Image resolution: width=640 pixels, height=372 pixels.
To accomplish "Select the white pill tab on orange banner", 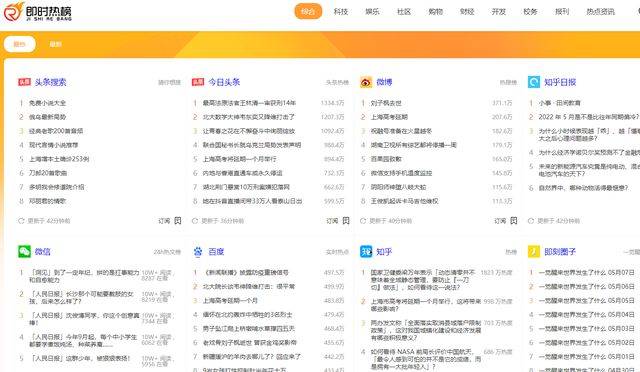I will (20, 44).
